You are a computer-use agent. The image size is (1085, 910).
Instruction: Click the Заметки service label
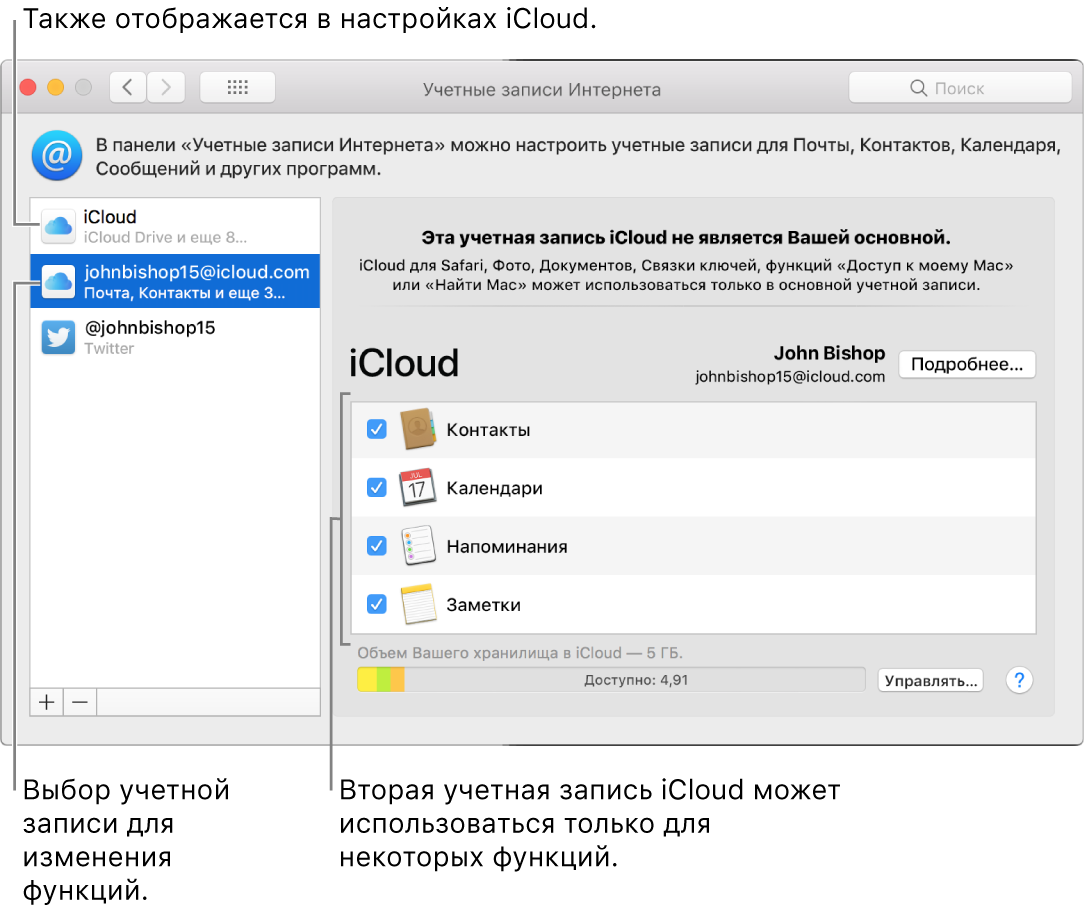point(484,605)
